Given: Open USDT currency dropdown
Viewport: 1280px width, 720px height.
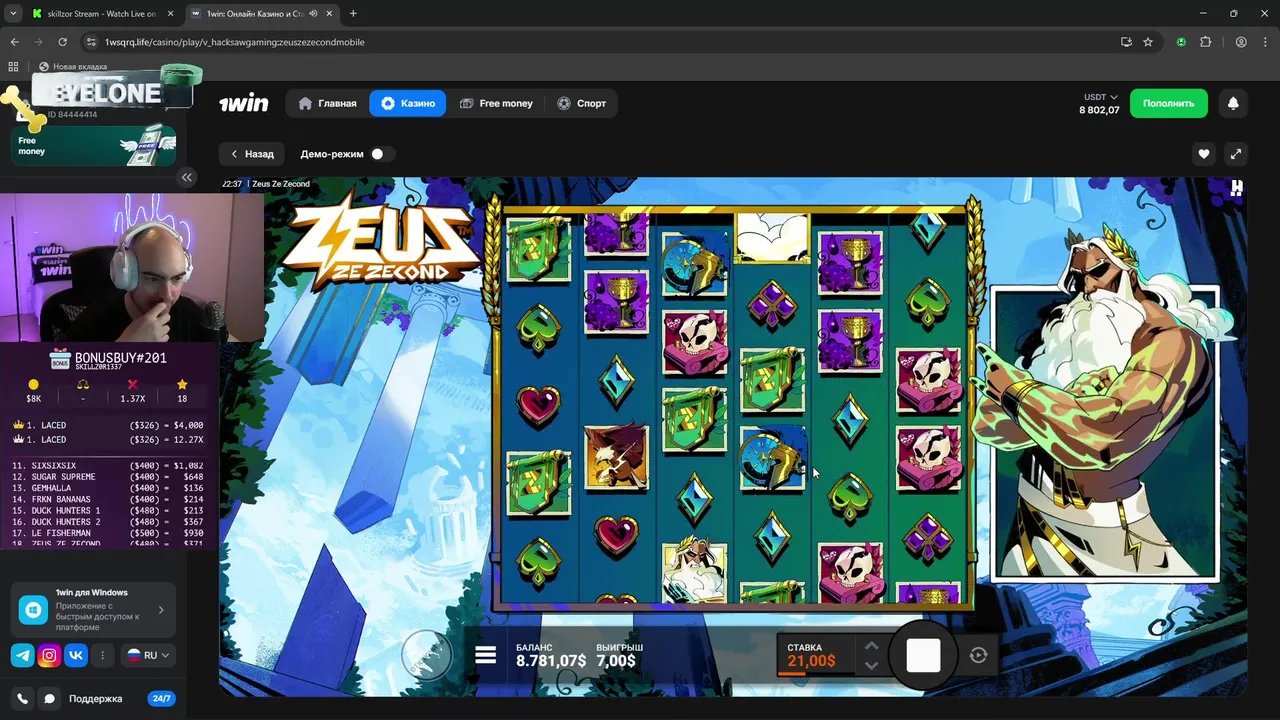Looking at the screenshot, I should tap(1100, 97).
